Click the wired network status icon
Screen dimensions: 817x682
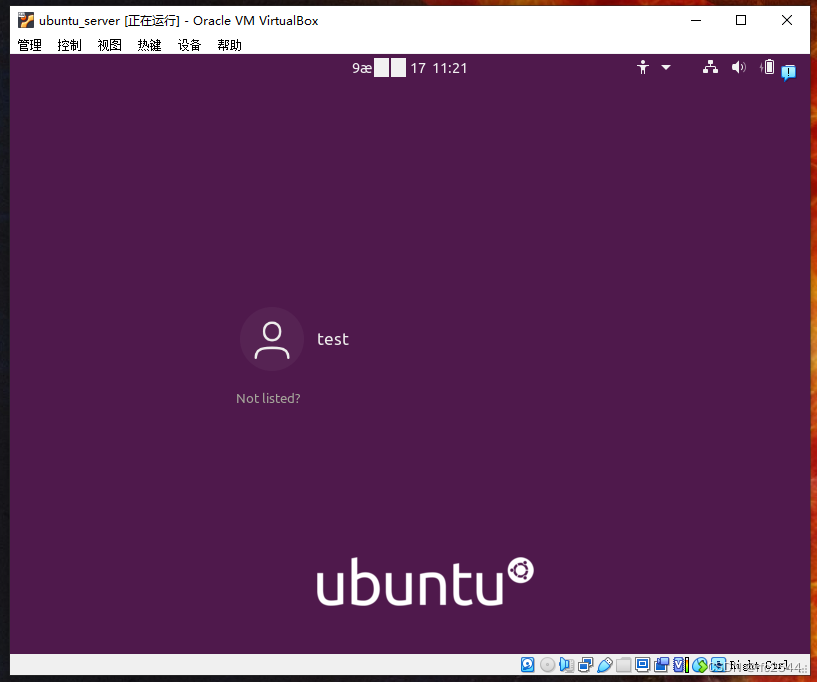click(x=710, y=67)
